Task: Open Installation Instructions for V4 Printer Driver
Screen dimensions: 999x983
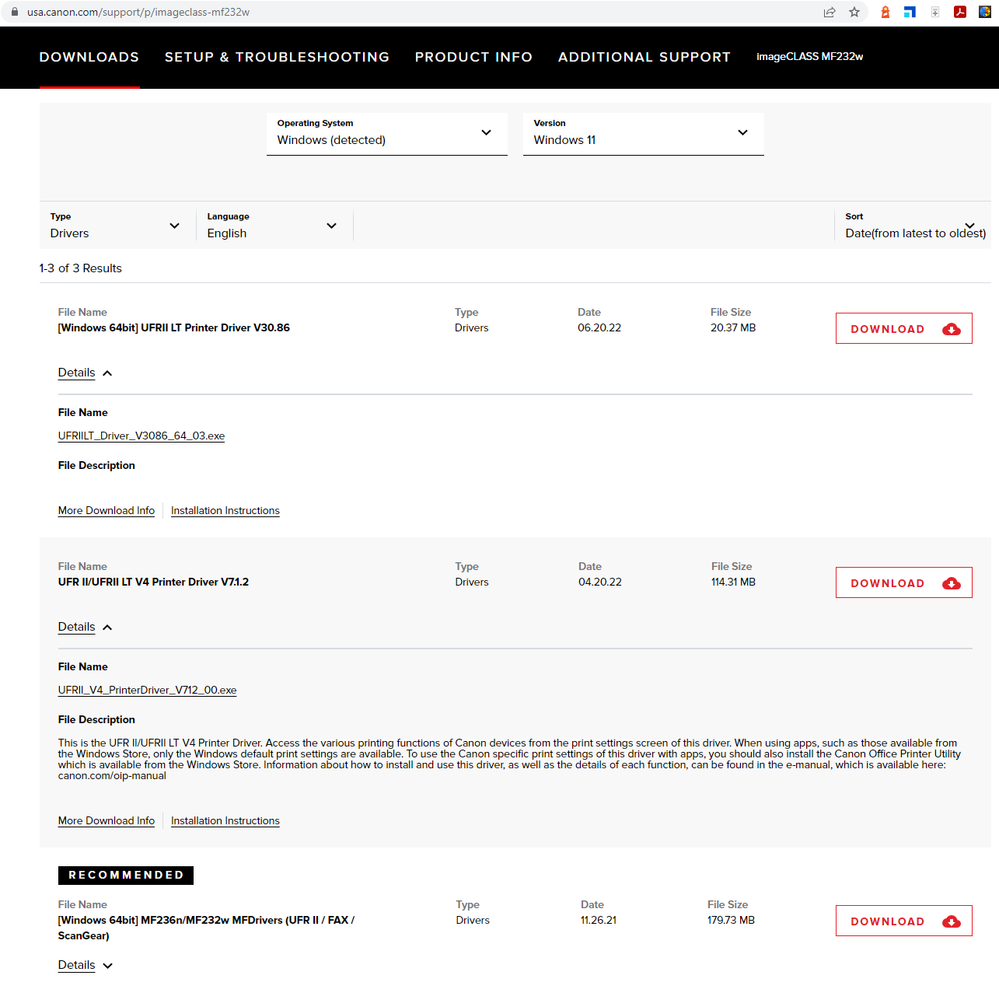Action: coord(225,821)
